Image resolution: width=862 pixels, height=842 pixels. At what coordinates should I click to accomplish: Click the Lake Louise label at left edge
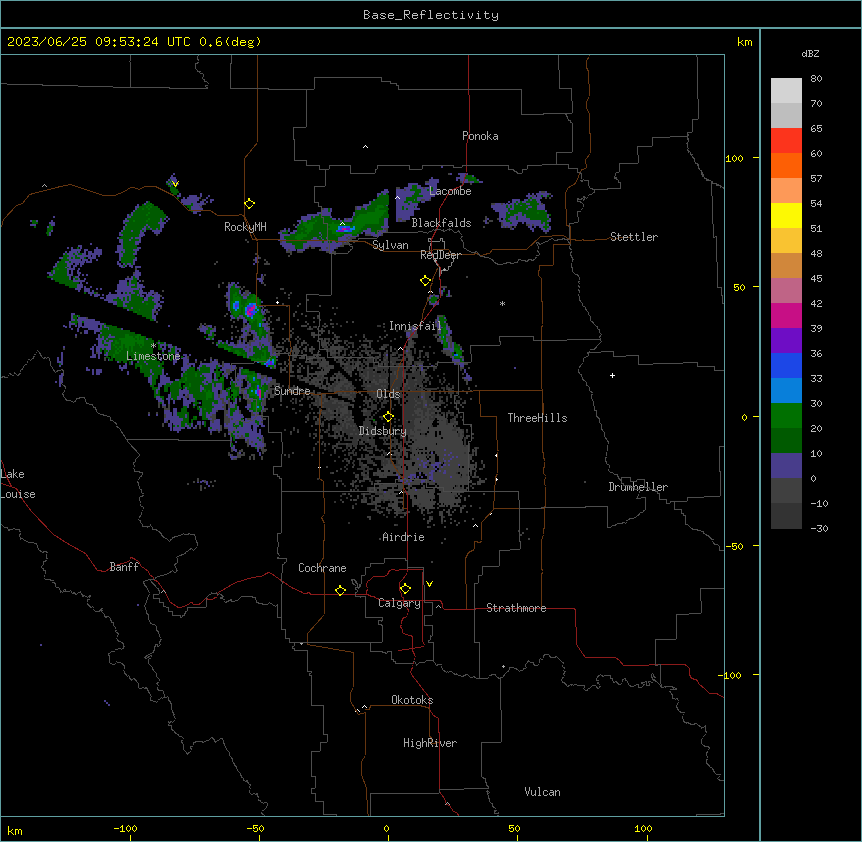click(18, 484)
